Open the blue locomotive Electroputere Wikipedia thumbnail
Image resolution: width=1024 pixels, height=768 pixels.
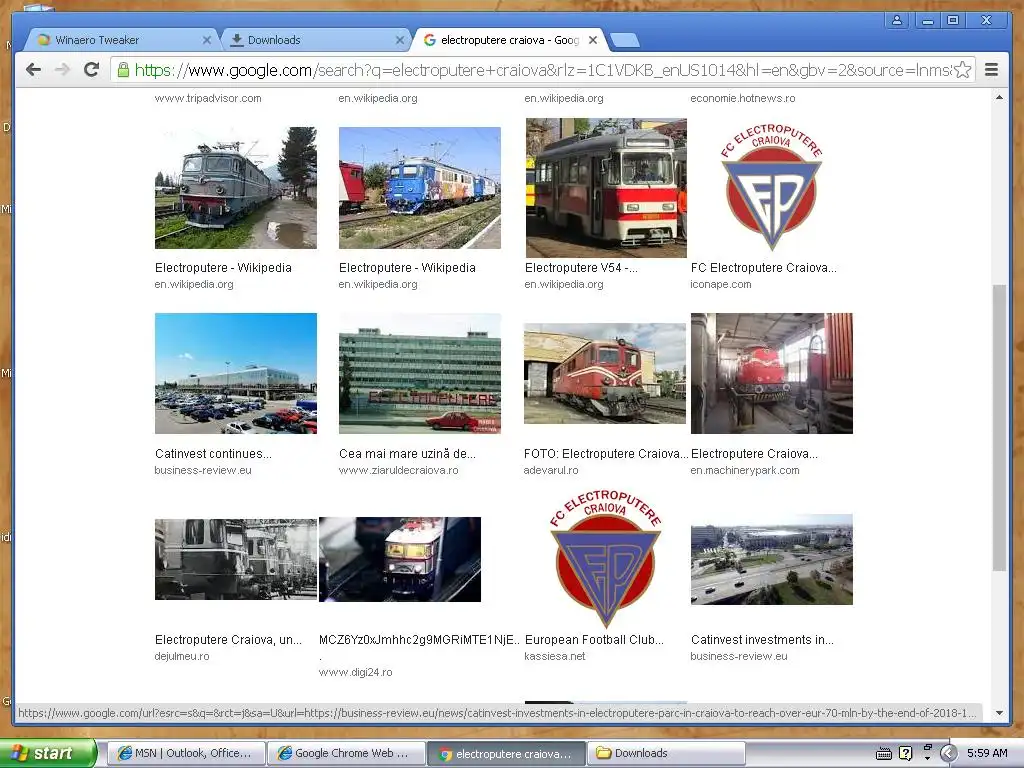[x=420, y=188]
